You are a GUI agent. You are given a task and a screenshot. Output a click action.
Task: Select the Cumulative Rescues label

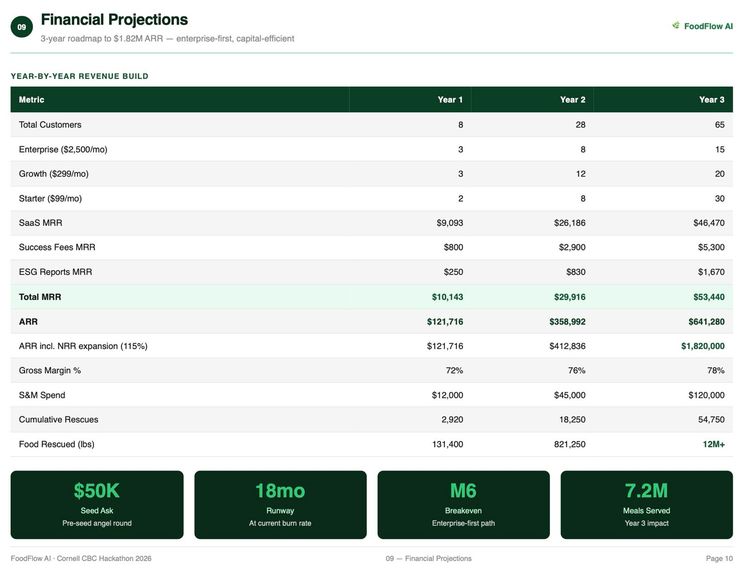click(59, 420)
